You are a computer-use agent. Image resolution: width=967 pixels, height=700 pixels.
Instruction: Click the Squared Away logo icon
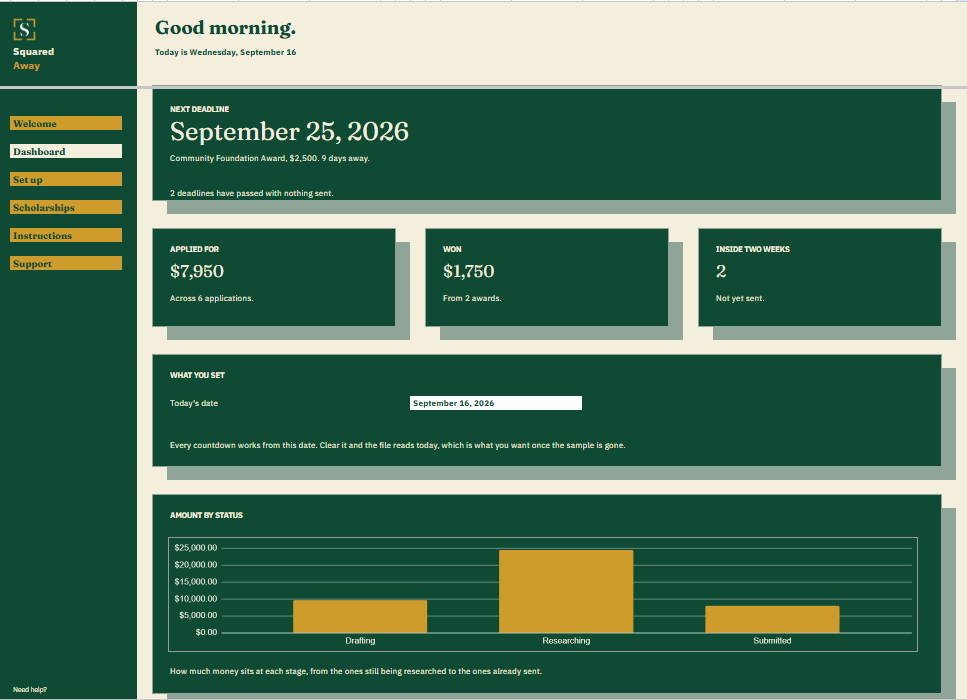click(25, 29)
